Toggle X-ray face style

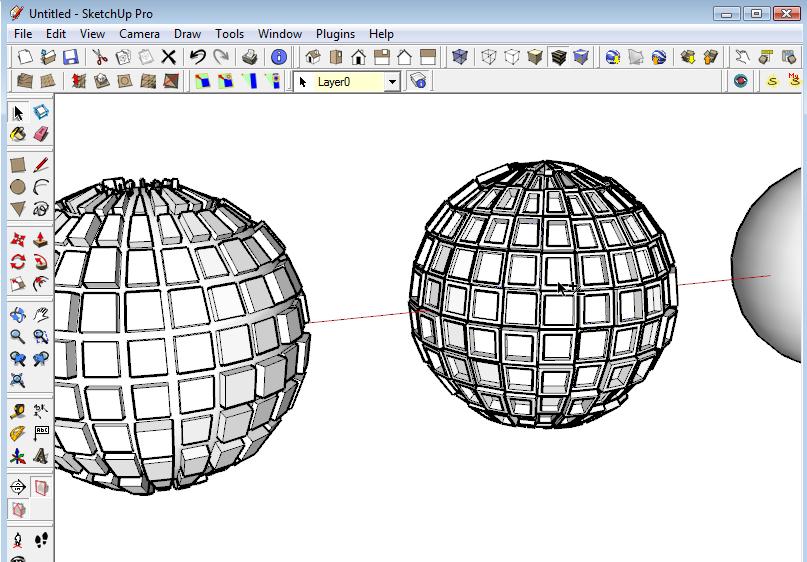click(460, 57)
